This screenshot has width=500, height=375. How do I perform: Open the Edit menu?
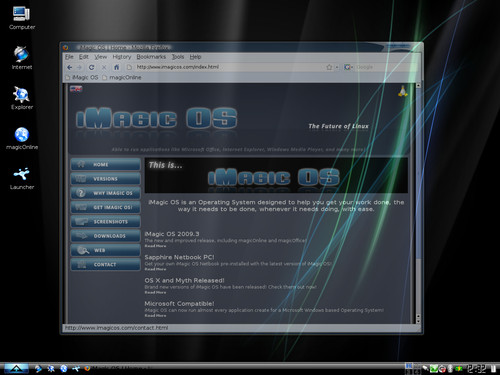tap(84, 57)
